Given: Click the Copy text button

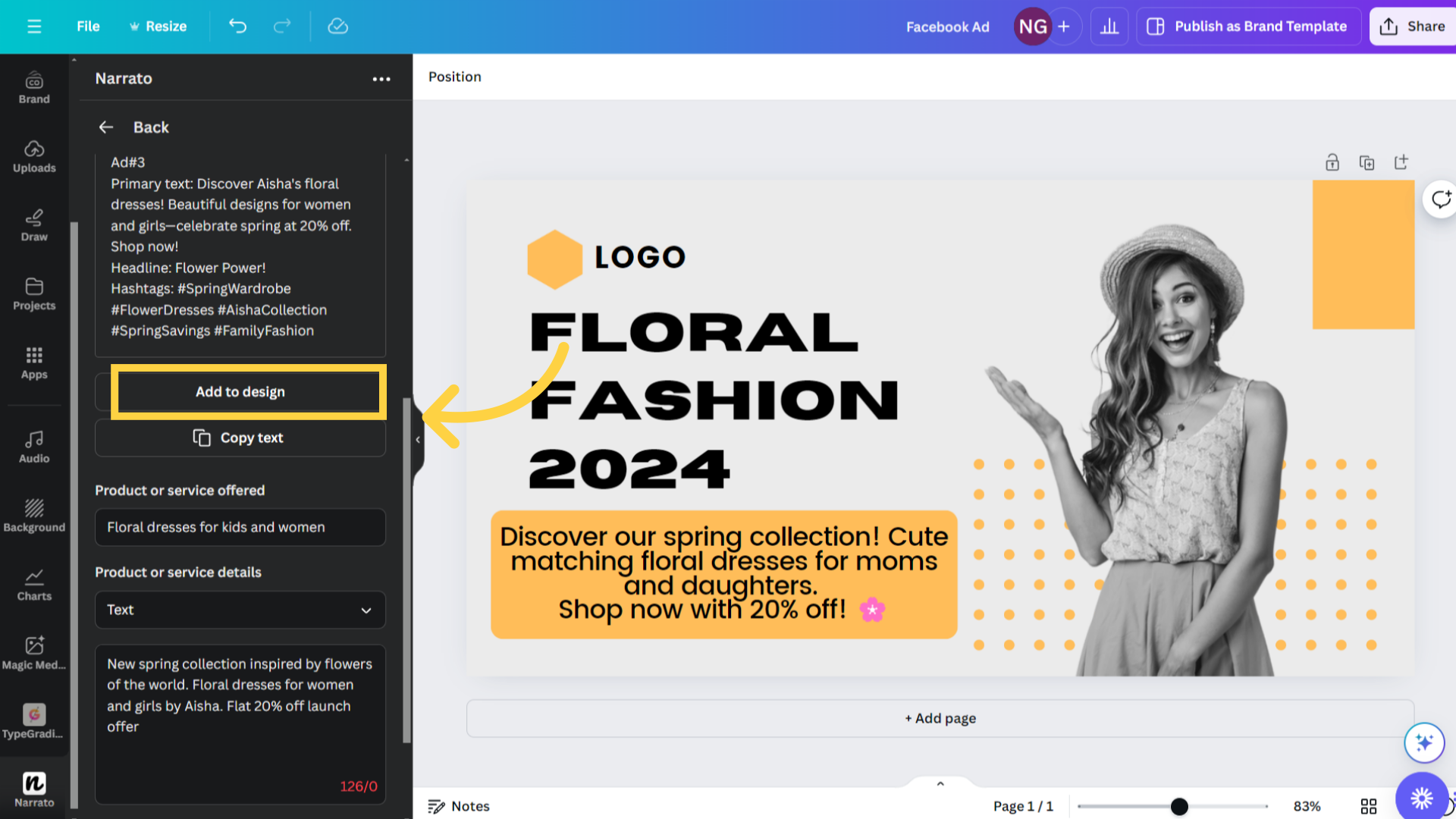Looking at the screenshot, I should coord(240,437).
